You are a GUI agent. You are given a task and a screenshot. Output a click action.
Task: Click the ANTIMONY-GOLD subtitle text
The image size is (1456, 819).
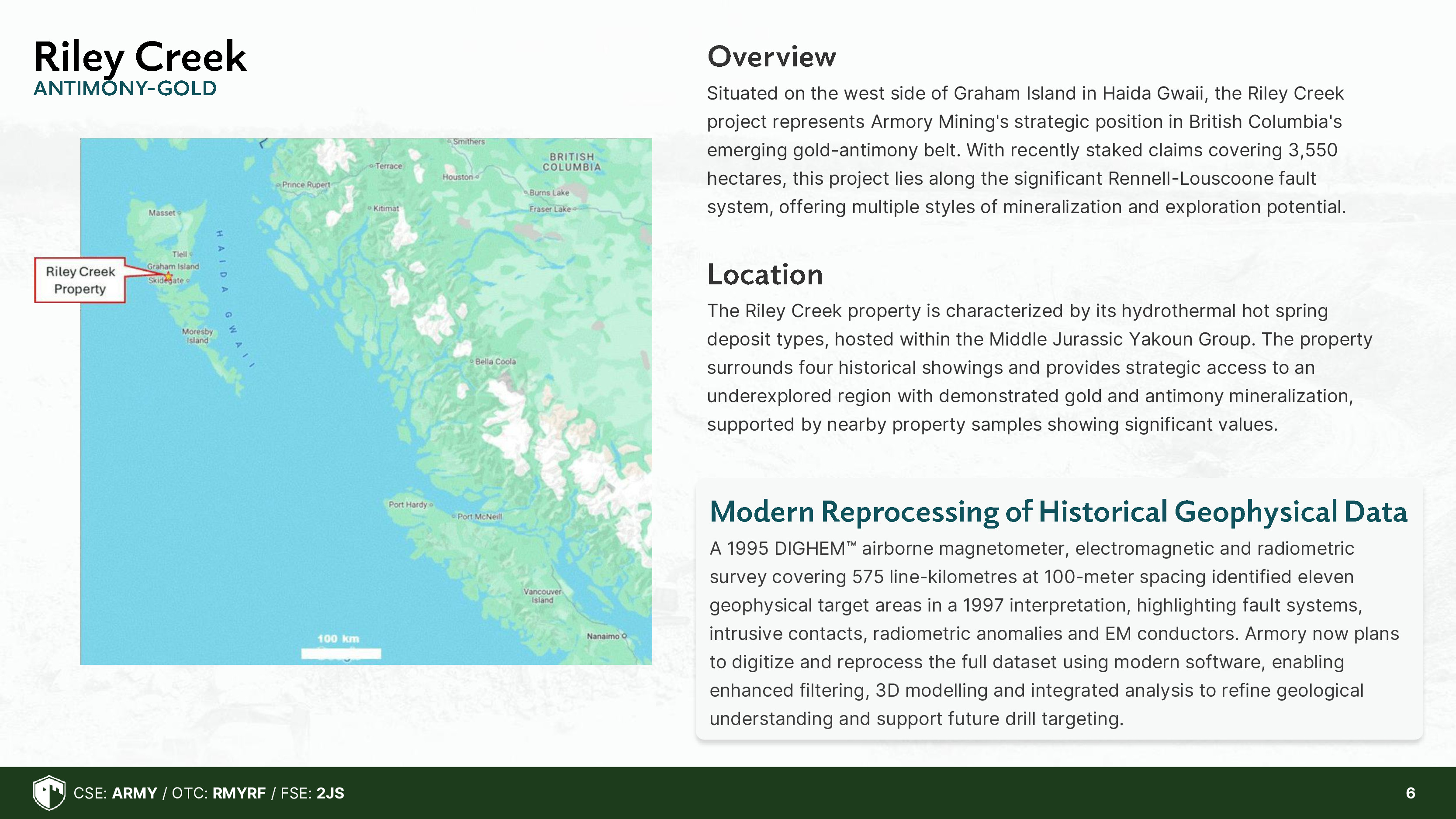[x=125, y=89]
